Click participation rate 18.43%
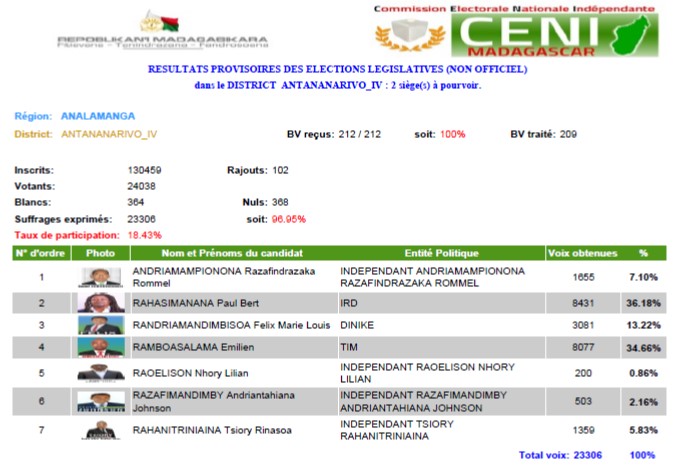Viewport: 681px width, 473px height. (x=145, y=235)
